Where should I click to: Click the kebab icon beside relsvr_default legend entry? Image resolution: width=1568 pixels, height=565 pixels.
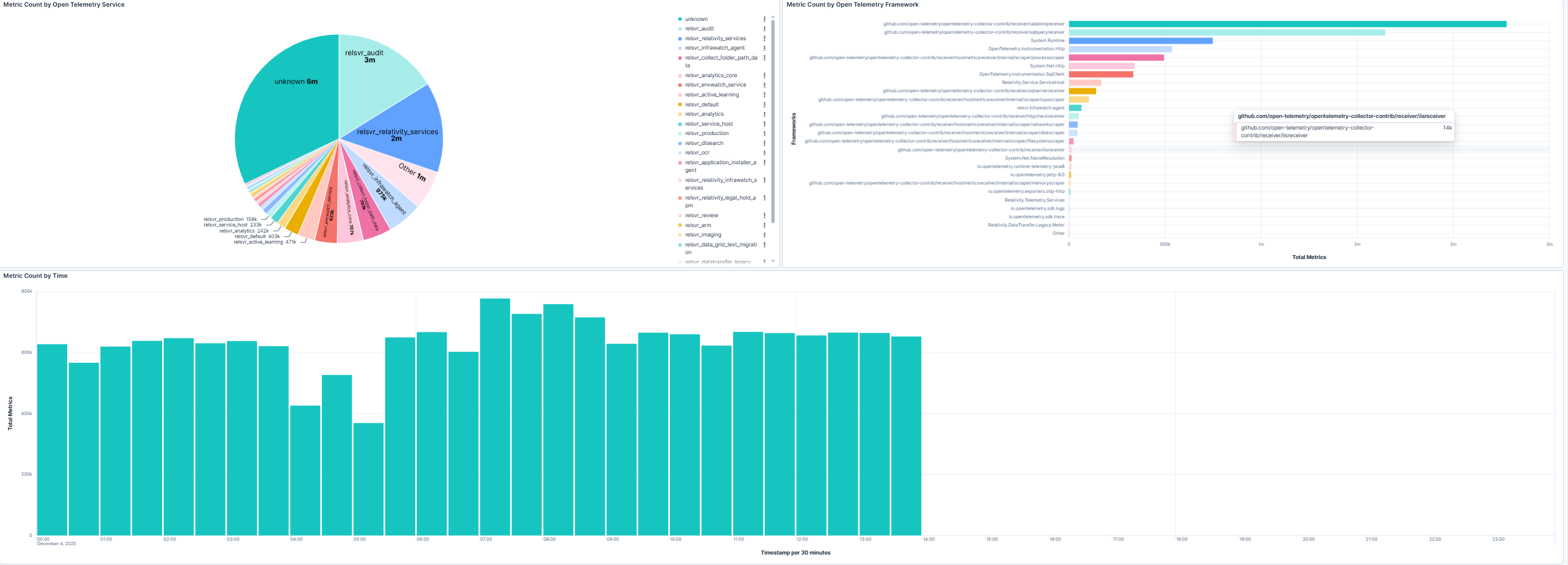pyautogui.click(x=765, y=104)
